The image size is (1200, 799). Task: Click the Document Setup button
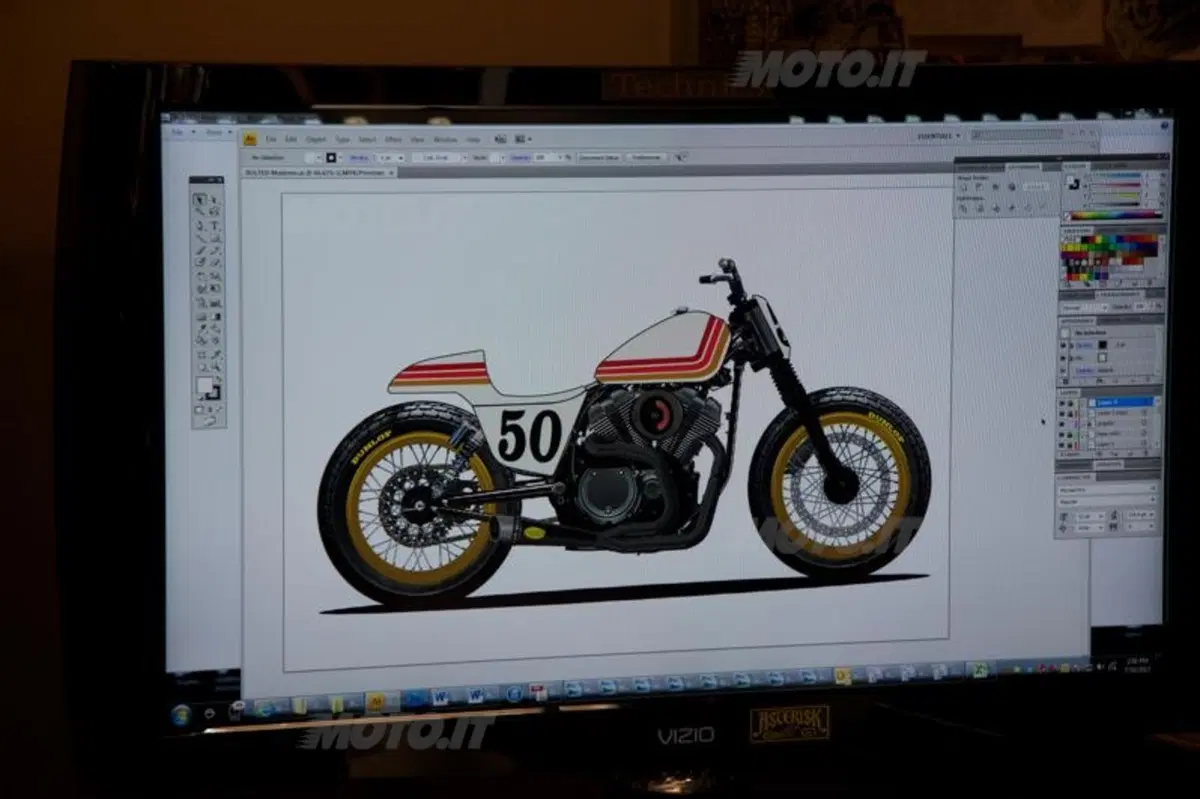(599, 158)
